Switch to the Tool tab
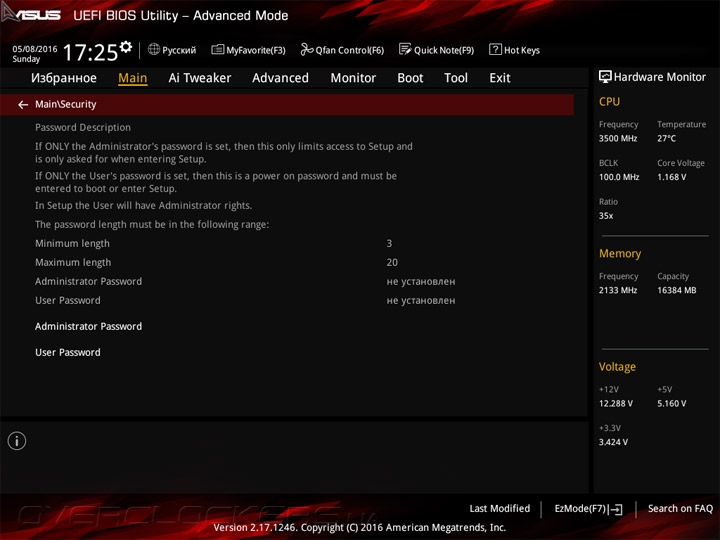This screenshot has width=720, height=540. 456,78
